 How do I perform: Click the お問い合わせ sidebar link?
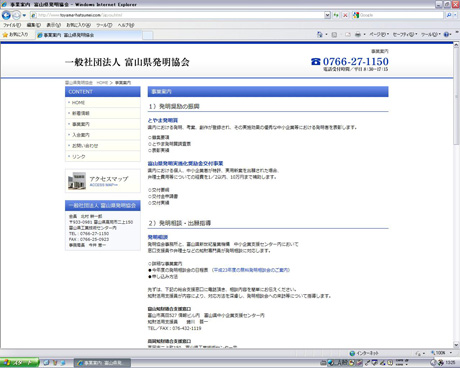click(x=85, y=146)
